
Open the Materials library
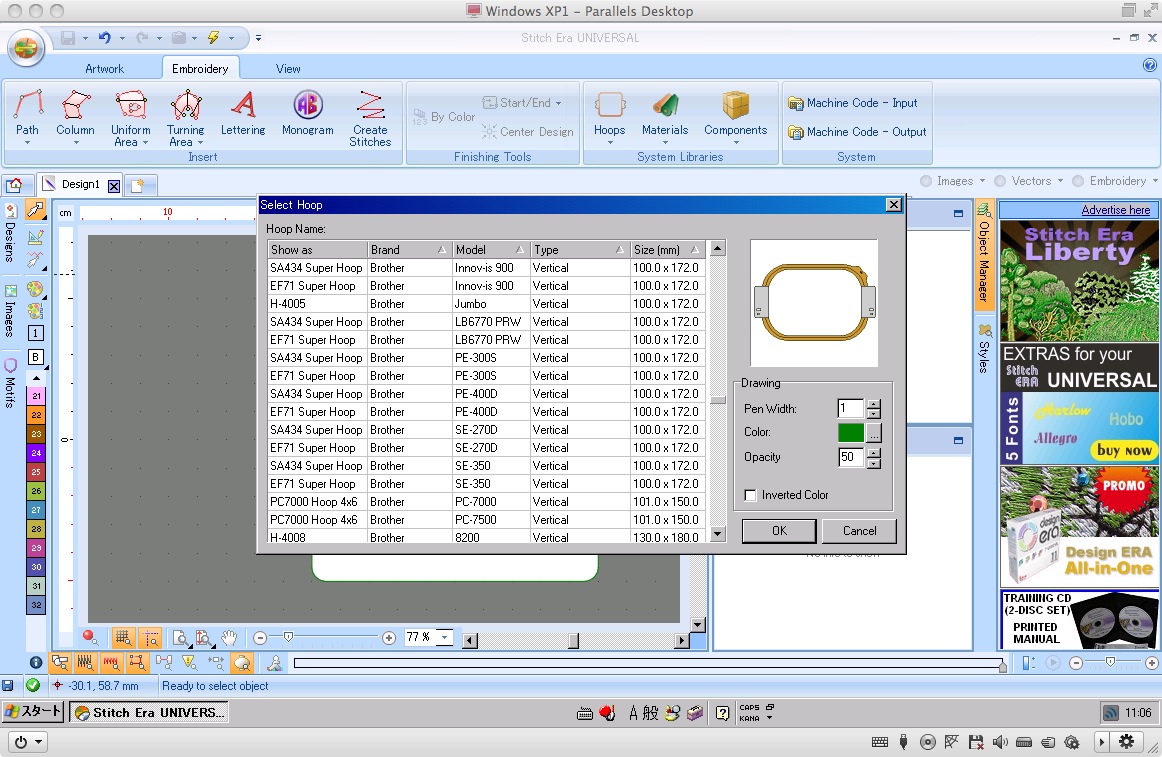pyautogui.click(x=665, y=116)
